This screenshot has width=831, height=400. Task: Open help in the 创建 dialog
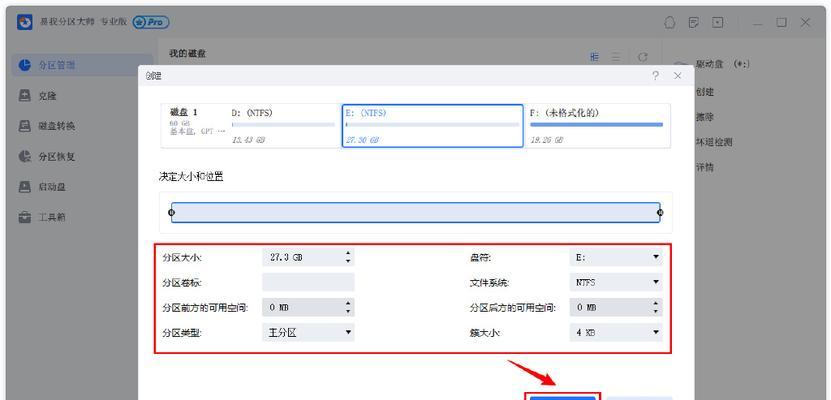click(x=656, y=76)
